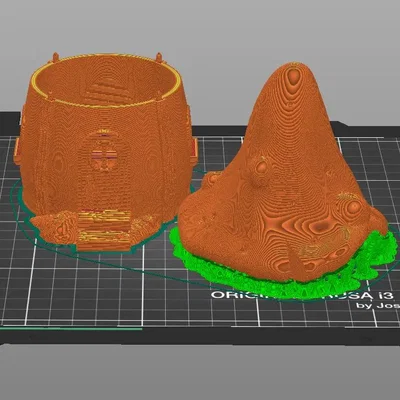This screenshot has height=400, width=400.
Task: Click the gray background above the print bed
Action: coord(200,27)
